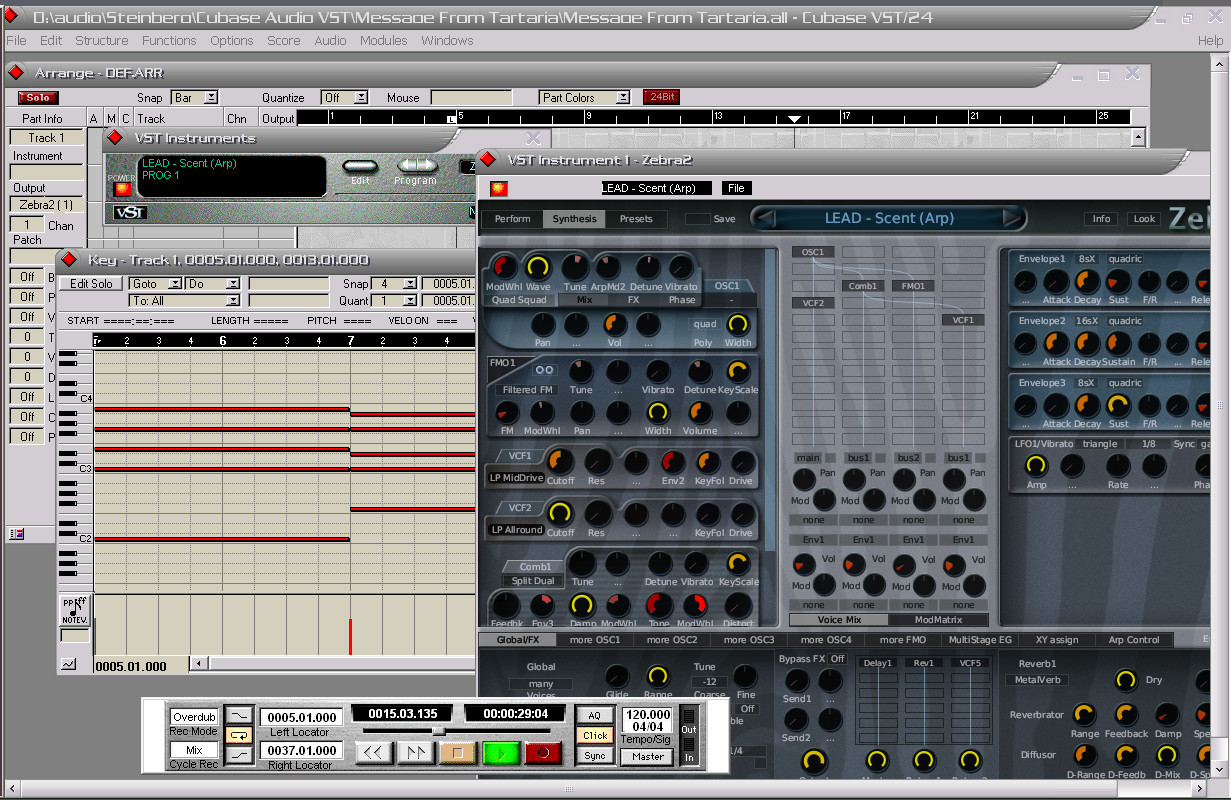Open the Arp Control tab in Zebra2
Image resolution: width=1231 pixels, height=800 pixels.
click(1134, 640)
